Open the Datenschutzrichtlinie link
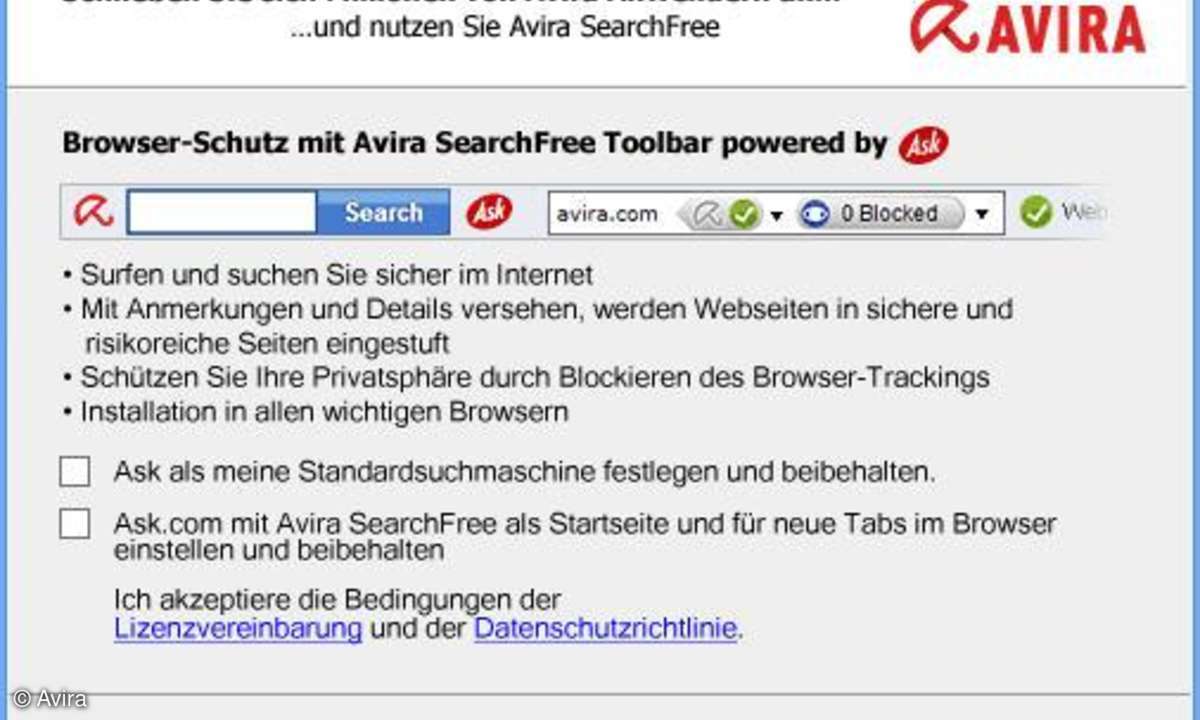This screenshot has height=720, width=1200. coord(606,629)
